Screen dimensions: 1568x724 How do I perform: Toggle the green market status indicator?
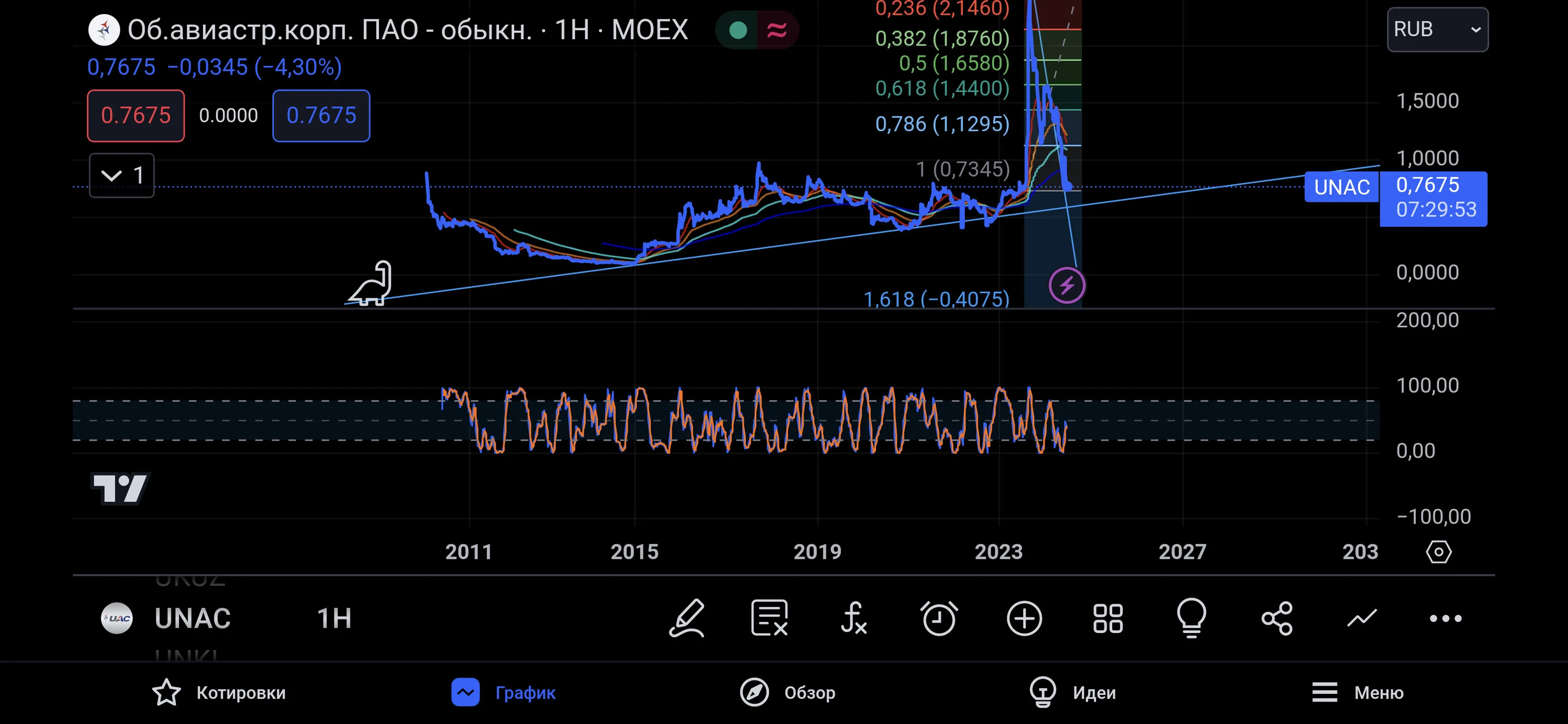pyautogui.click(x=737, y=30)
